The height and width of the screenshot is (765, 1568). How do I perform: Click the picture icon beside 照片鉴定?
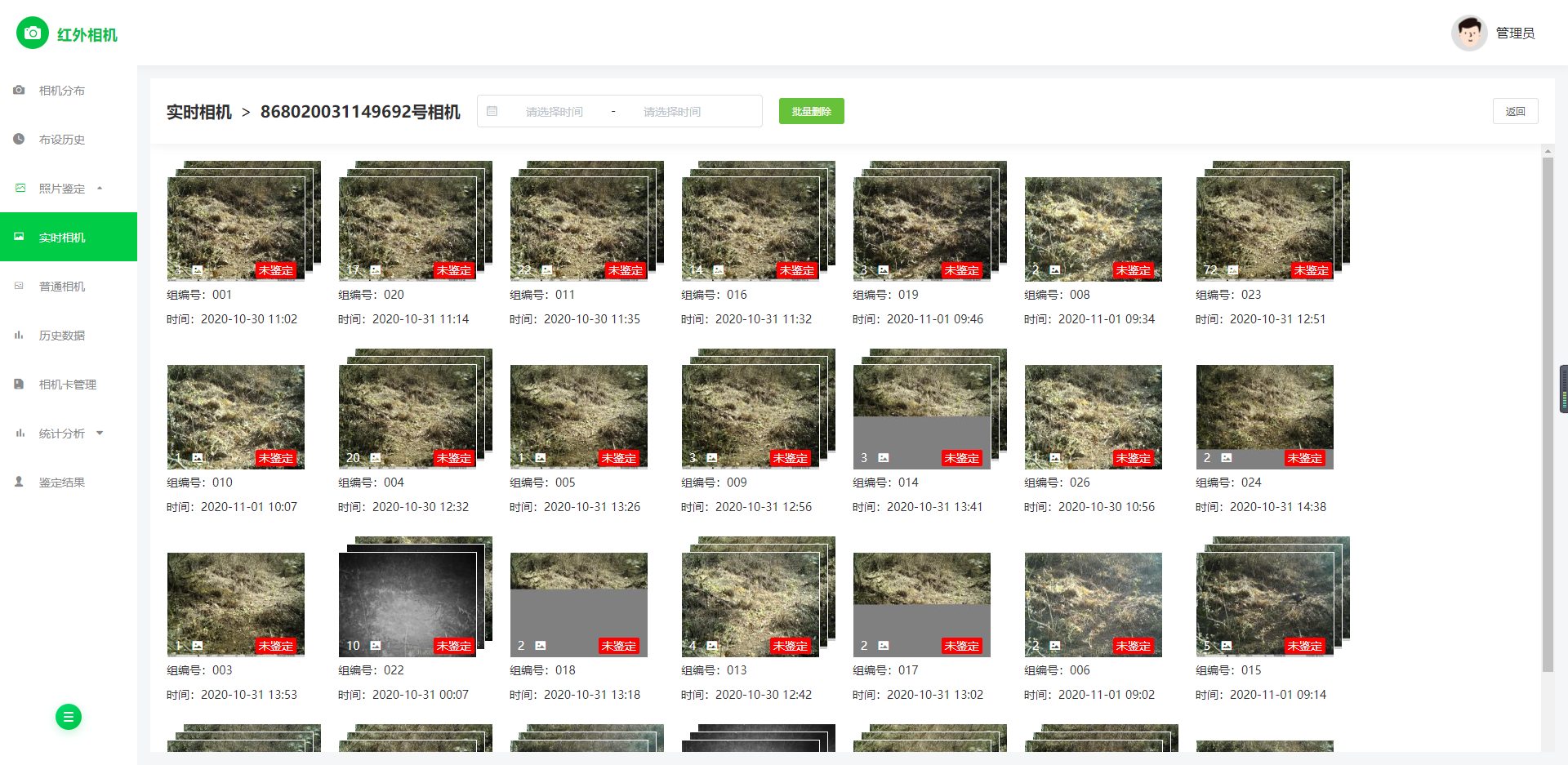point(20,188)
